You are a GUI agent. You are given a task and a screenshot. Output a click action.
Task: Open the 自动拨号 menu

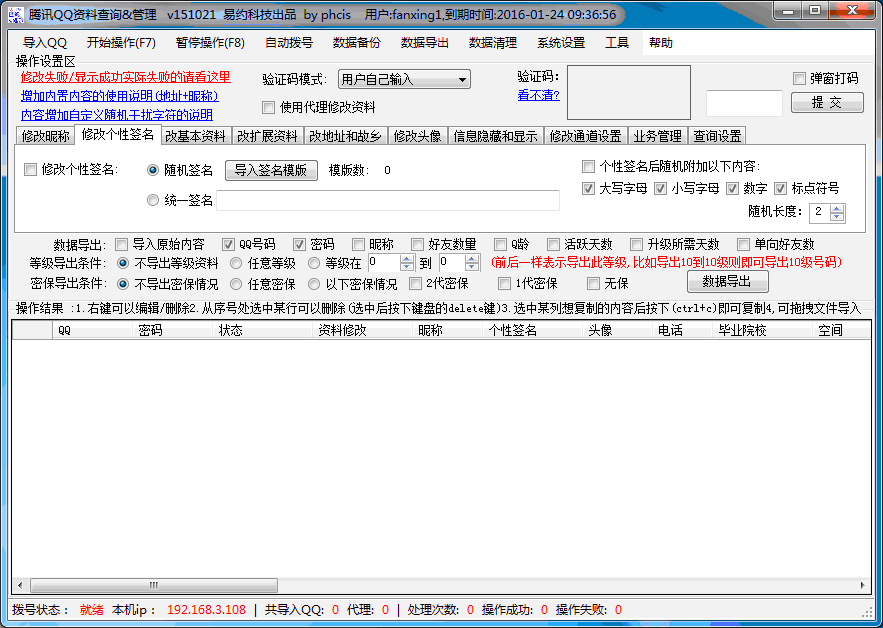tap(289, 43)
